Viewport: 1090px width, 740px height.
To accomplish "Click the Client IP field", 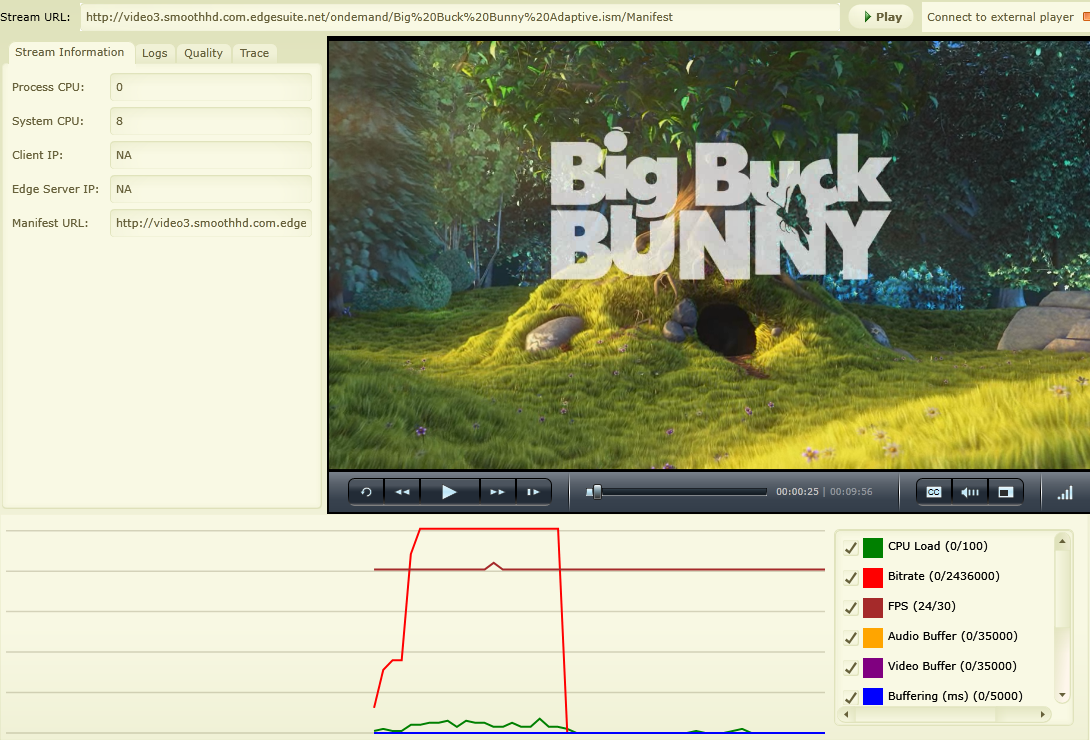I will pyautogui.click(x=211, y=155).
